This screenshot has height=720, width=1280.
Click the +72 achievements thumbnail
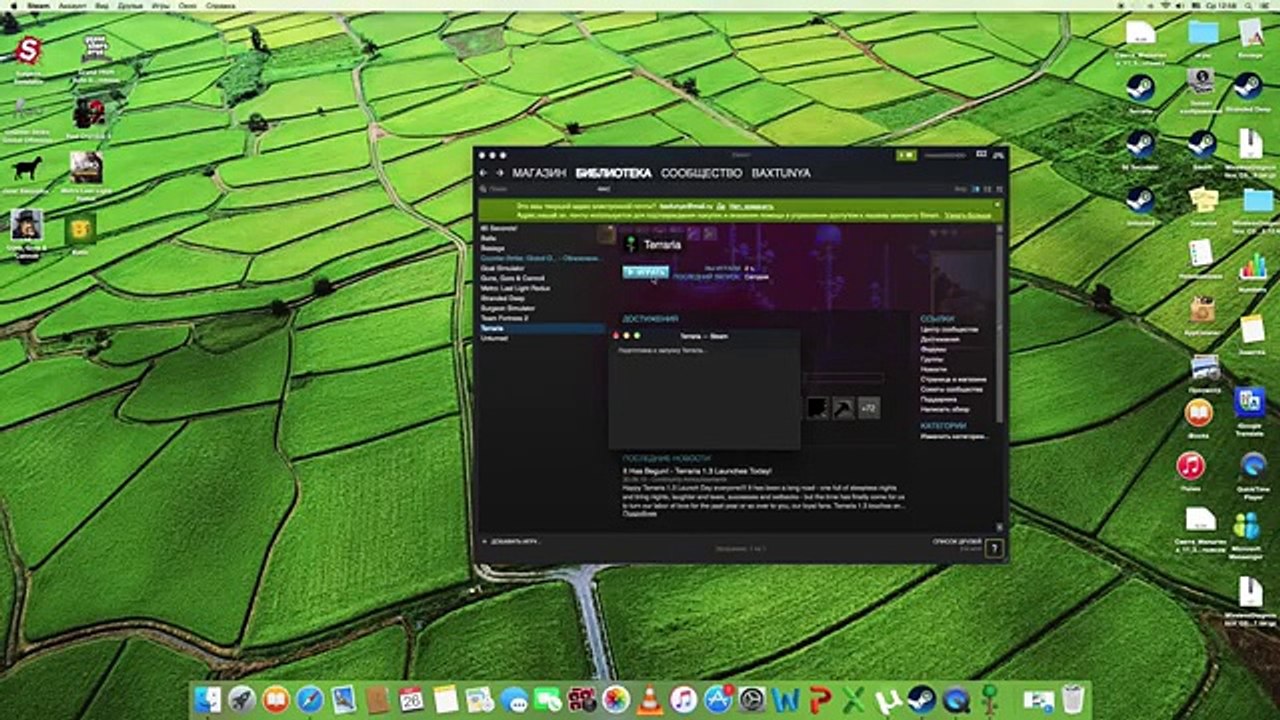pos(869,408)
